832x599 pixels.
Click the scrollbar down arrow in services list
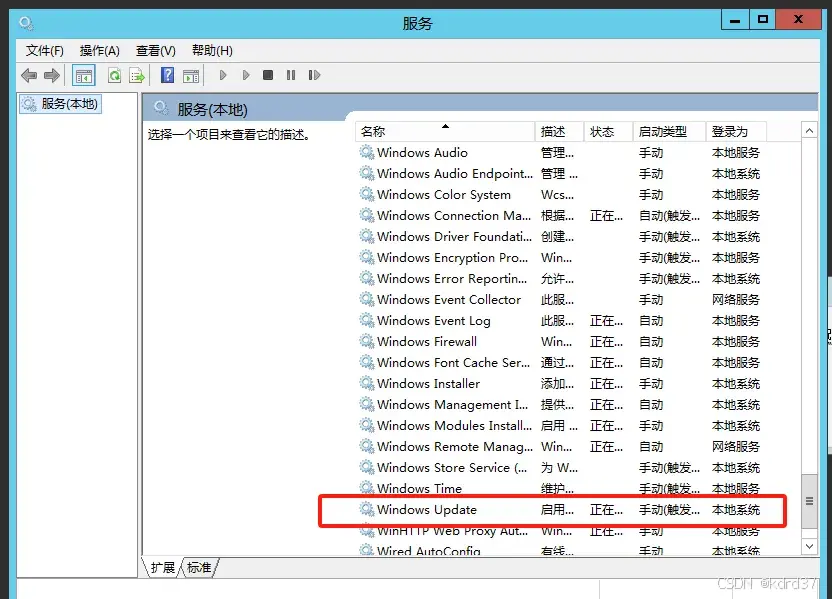809,546
